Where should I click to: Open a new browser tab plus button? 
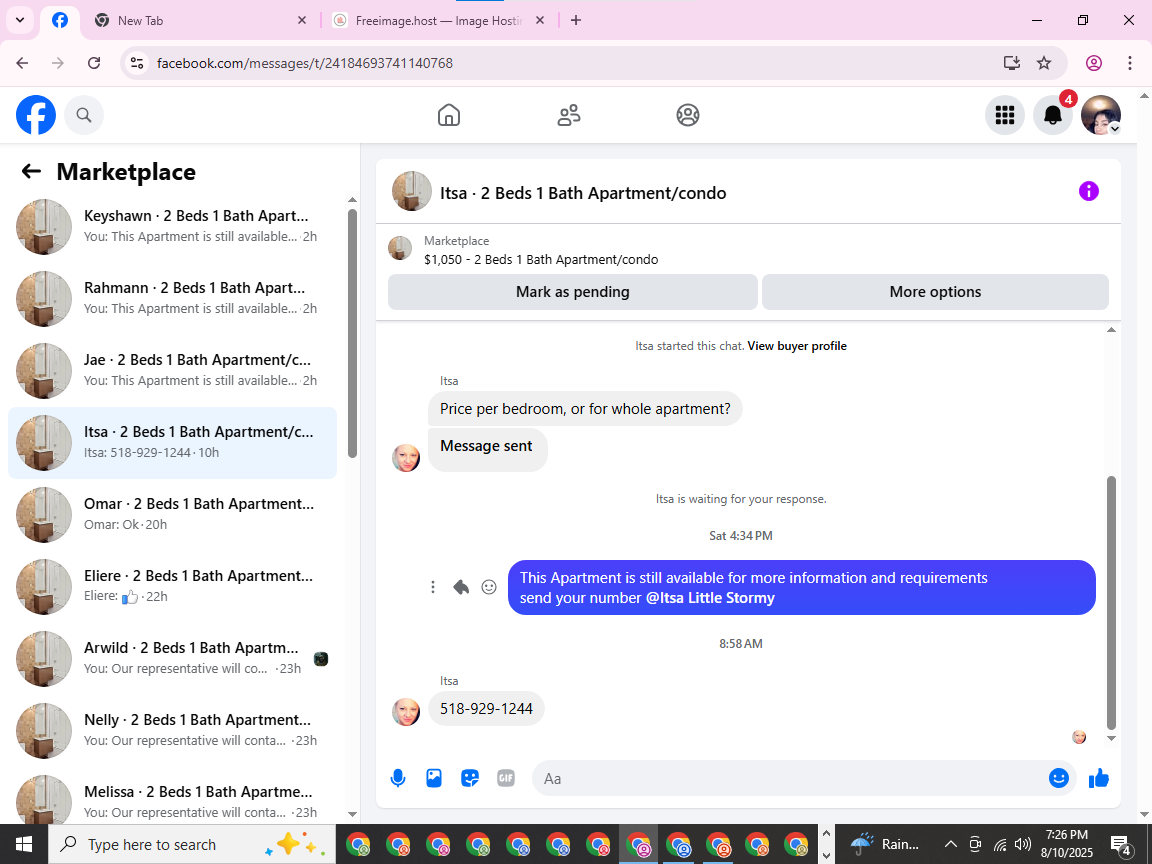(576, 21)
